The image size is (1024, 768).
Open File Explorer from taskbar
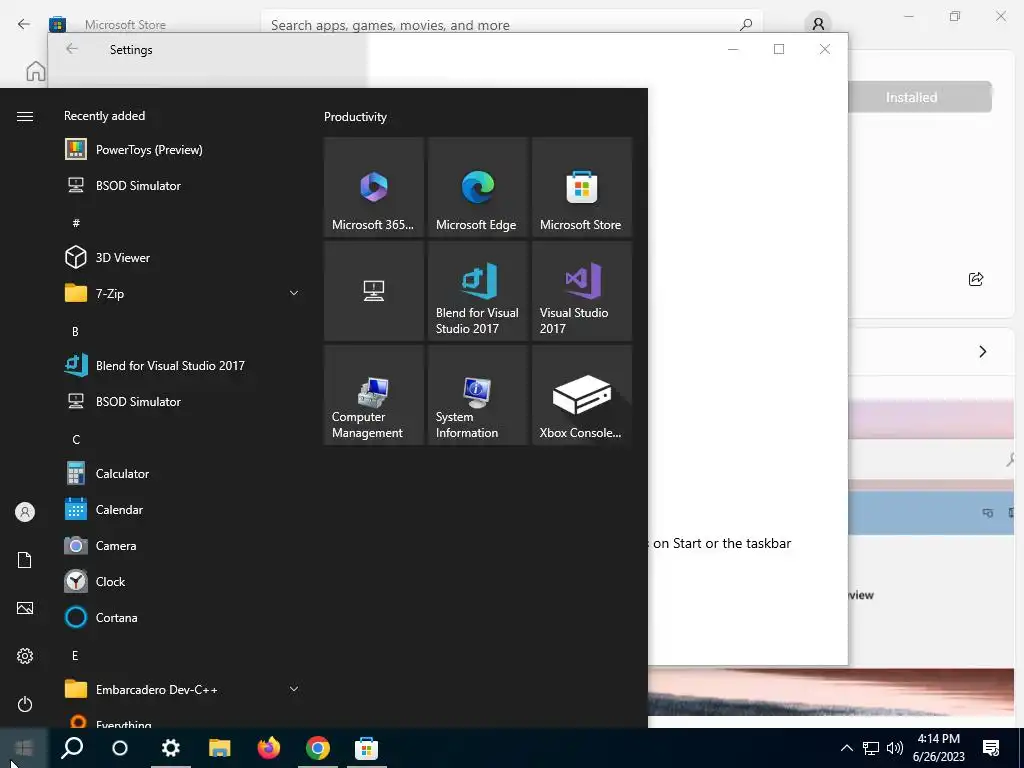[219, 748]
